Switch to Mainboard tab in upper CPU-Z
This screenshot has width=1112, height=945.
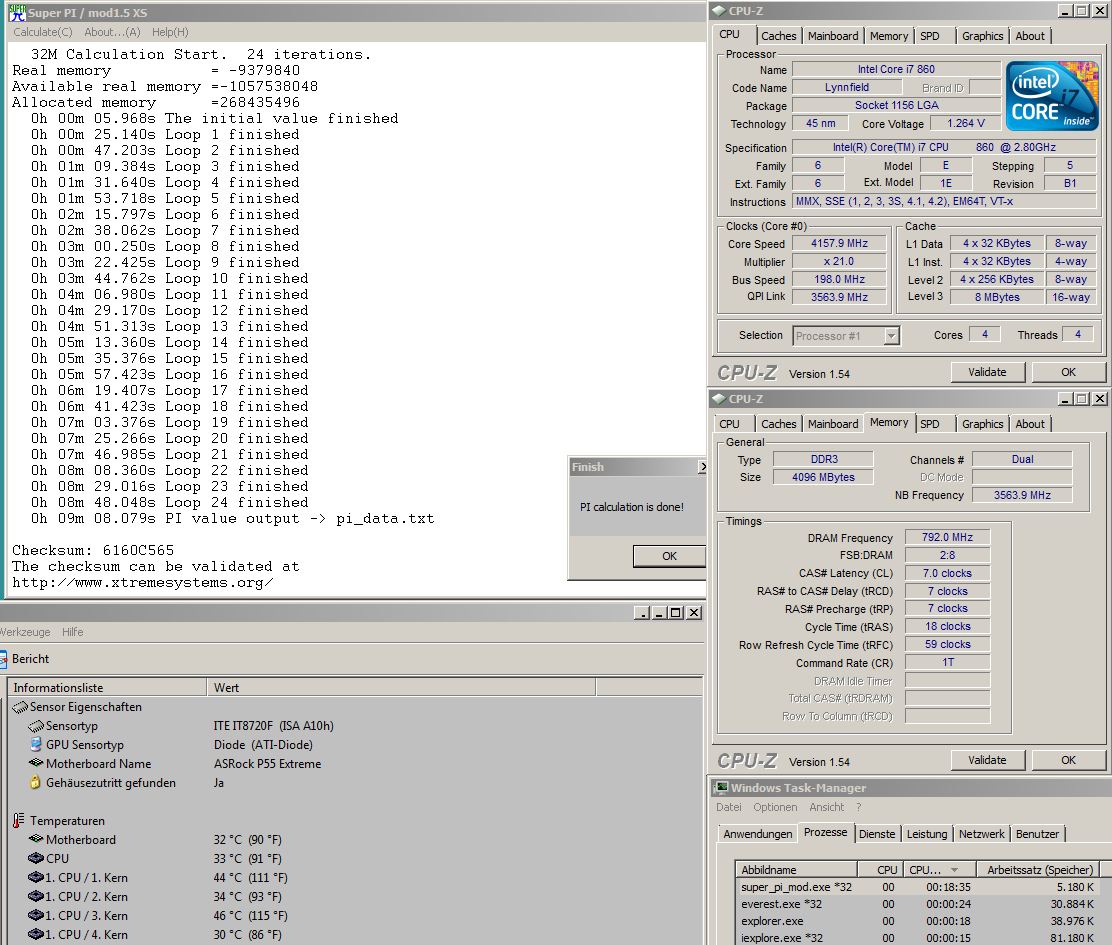833,36
